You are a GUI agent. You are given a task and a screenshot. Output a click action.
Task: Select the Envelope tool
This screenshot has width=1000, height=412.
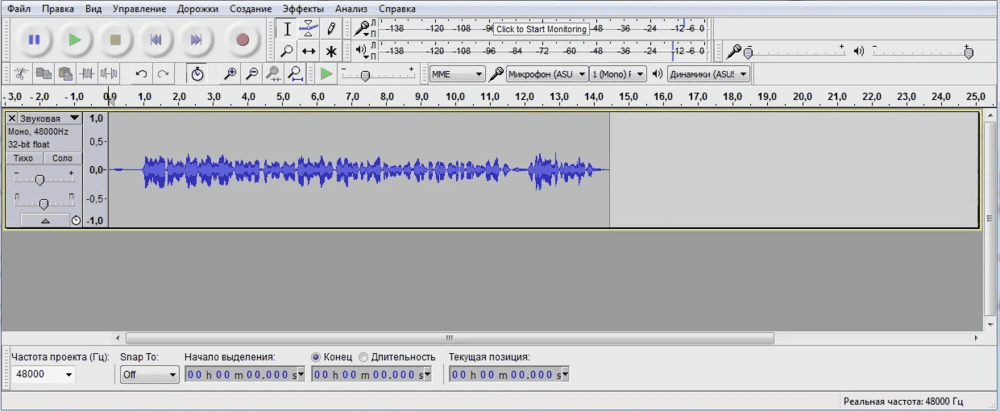[x=309, y=29]
